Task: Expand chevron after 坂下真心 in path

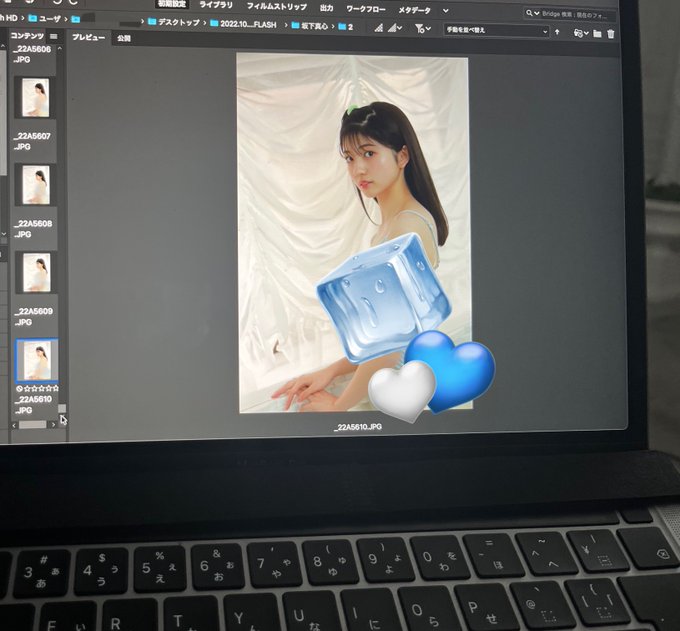Action: coord(333,26)
